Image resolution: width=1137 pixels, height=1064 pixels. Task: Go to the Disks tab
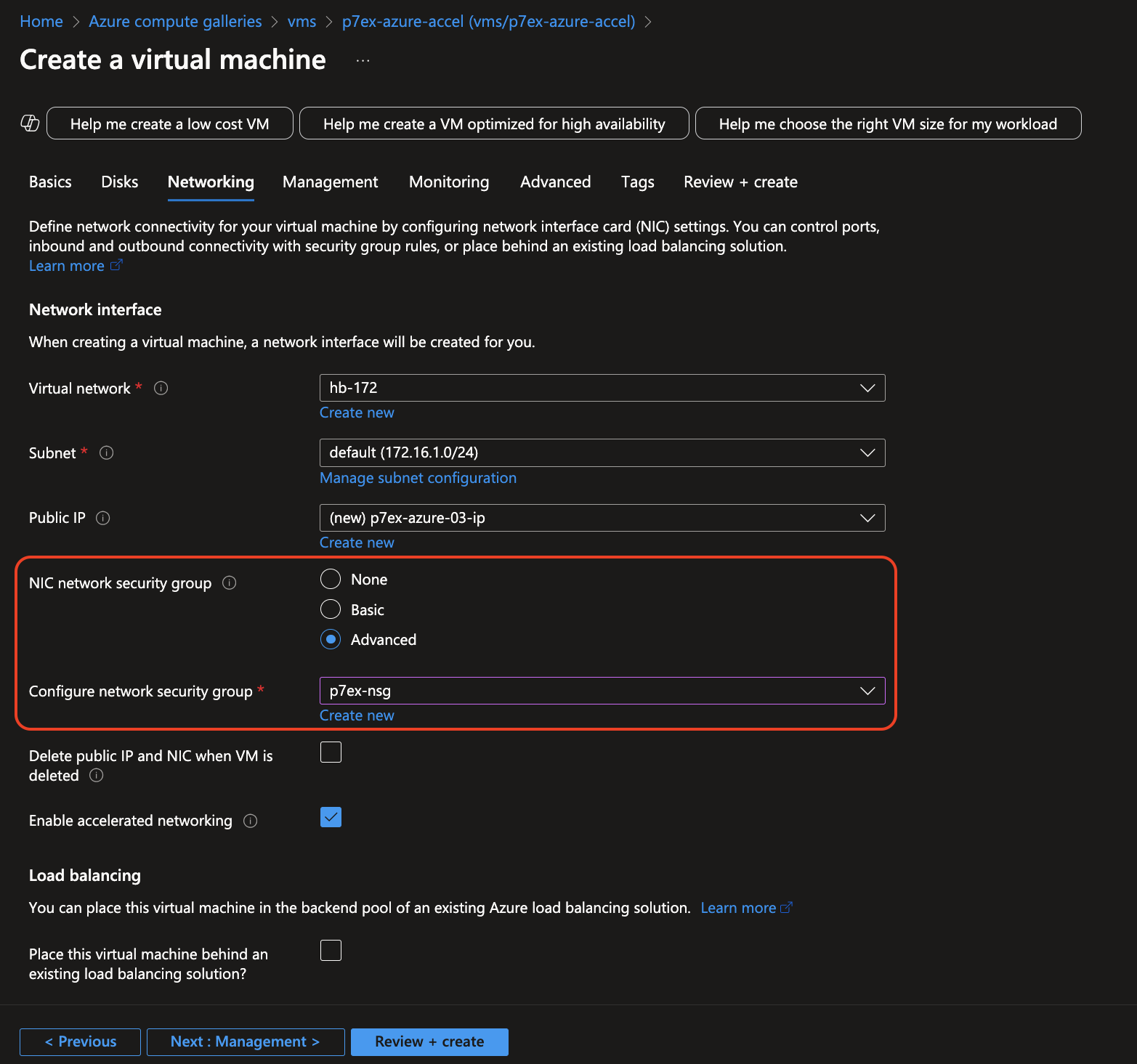(x=120, y=182)
